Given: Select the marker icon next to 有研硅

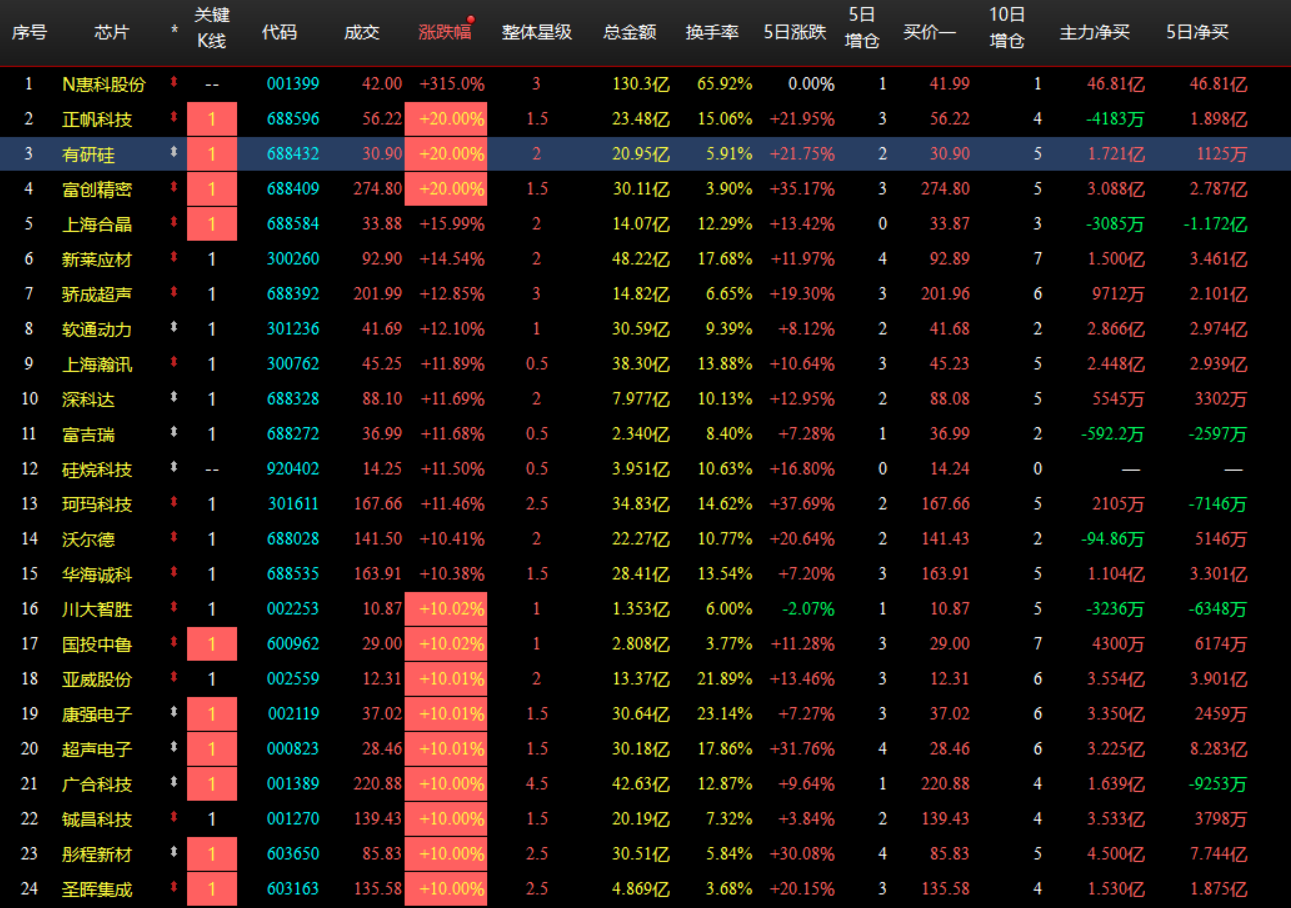Looking at the screenshot, I should 174,153.
